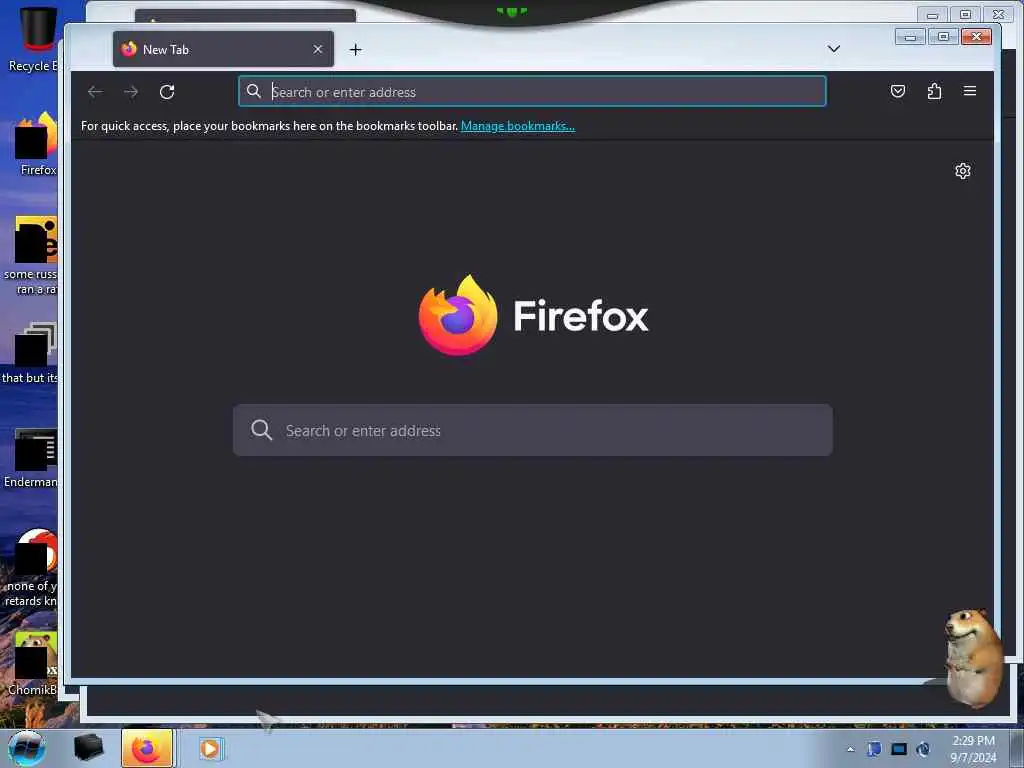Select the 'that but its' desktop icon
This screenshot has height=768, width=1024.
(x=31, y=353)
